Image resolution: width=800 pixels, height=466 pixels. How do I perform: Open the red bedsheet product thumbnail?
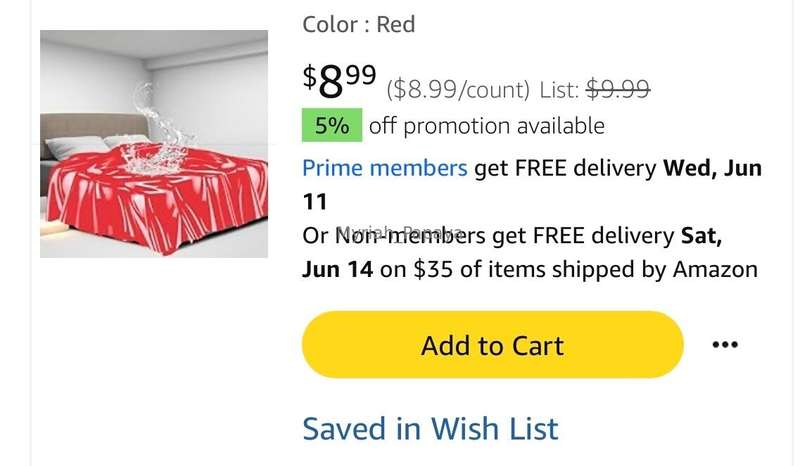(x=154, y=144)
